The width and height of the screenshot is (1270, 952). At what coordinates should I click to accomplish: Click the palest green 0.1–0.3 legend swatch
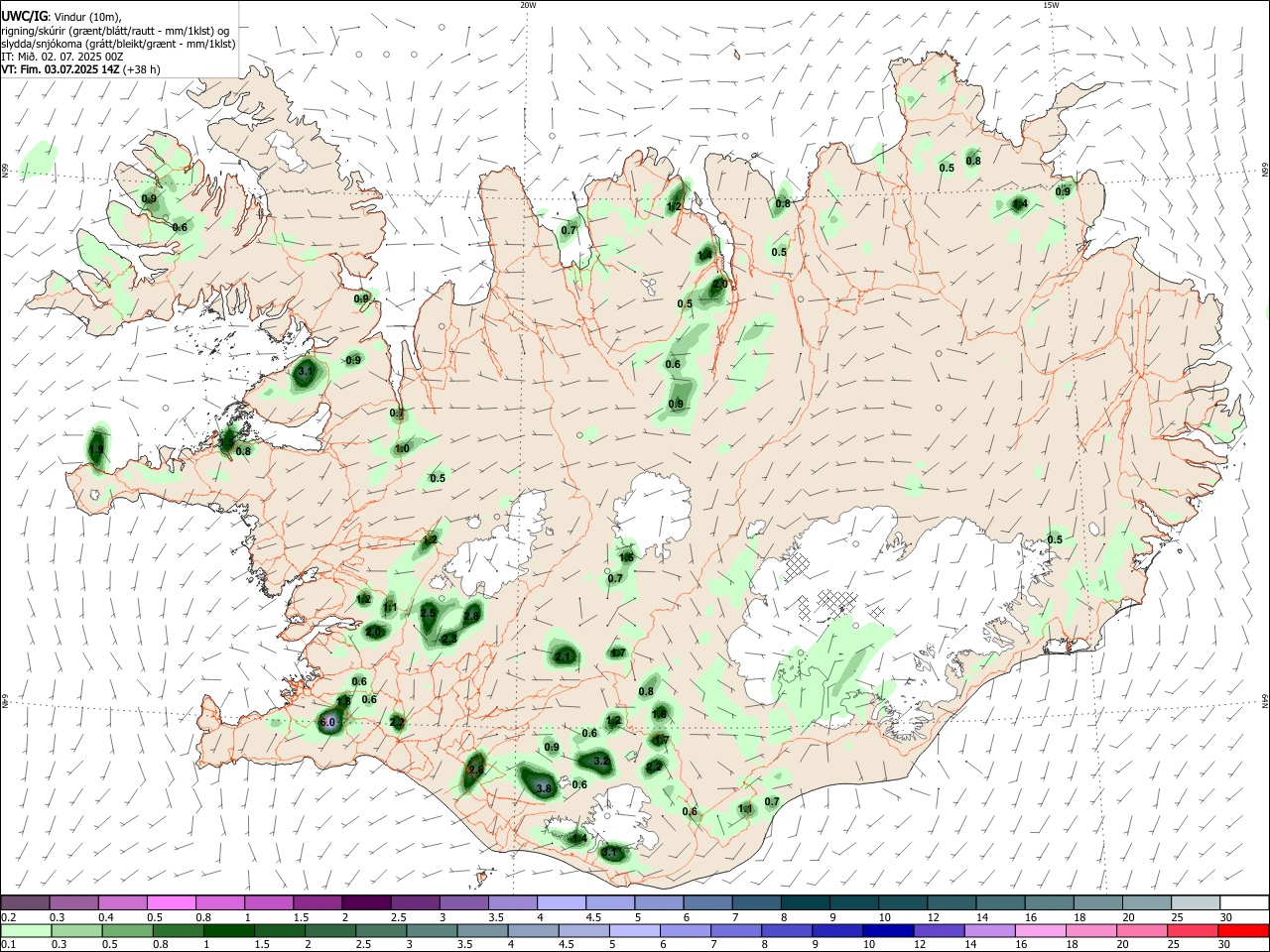[26, 930]
